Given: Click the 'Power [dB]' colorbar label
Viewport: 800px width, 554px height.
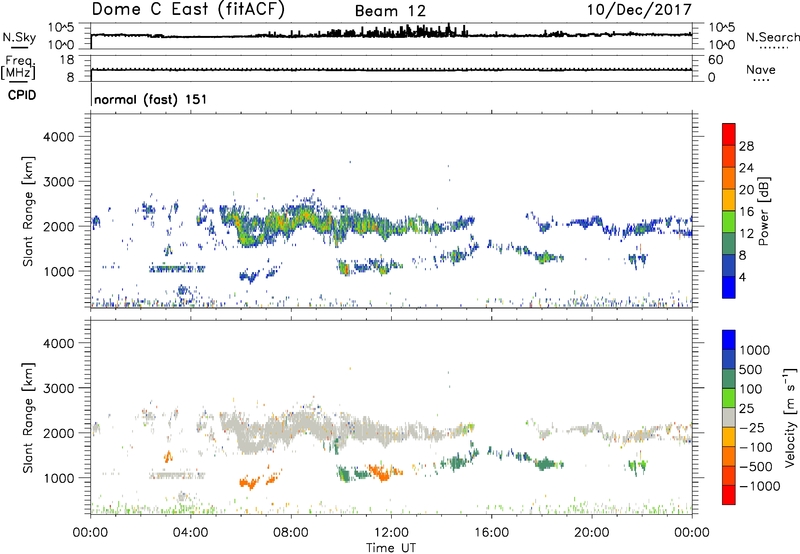Looking at the screenshot, I should [763, 211].
